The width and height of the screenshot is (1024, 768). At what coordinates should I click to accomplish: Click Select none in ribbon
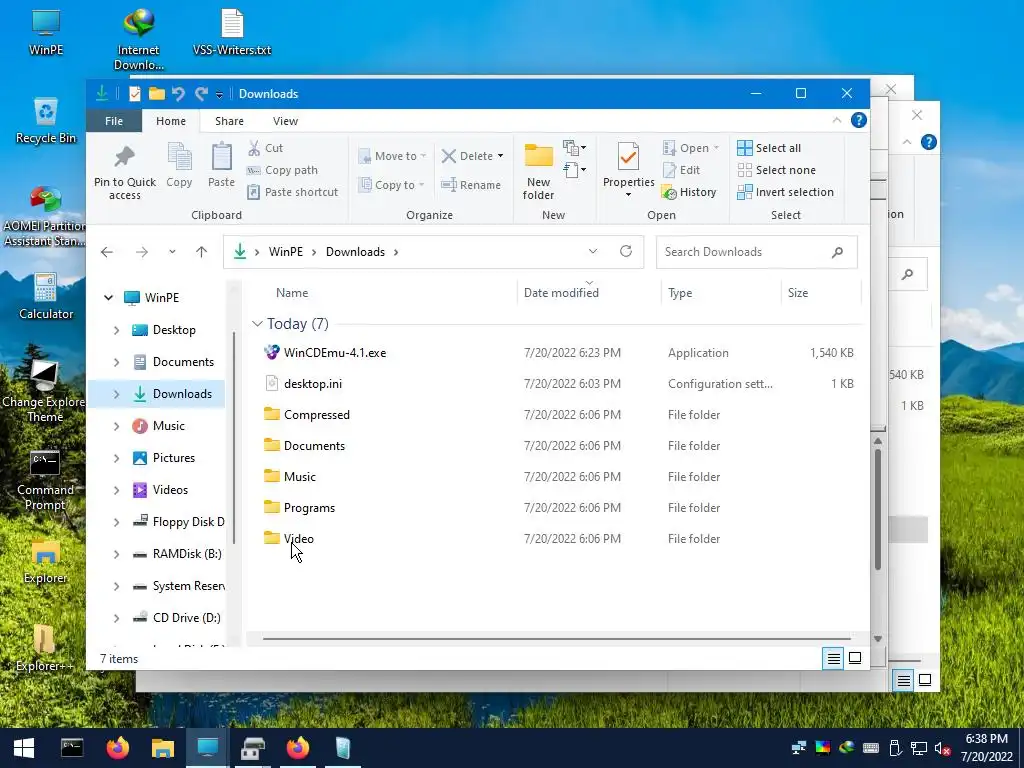point(776,170)
